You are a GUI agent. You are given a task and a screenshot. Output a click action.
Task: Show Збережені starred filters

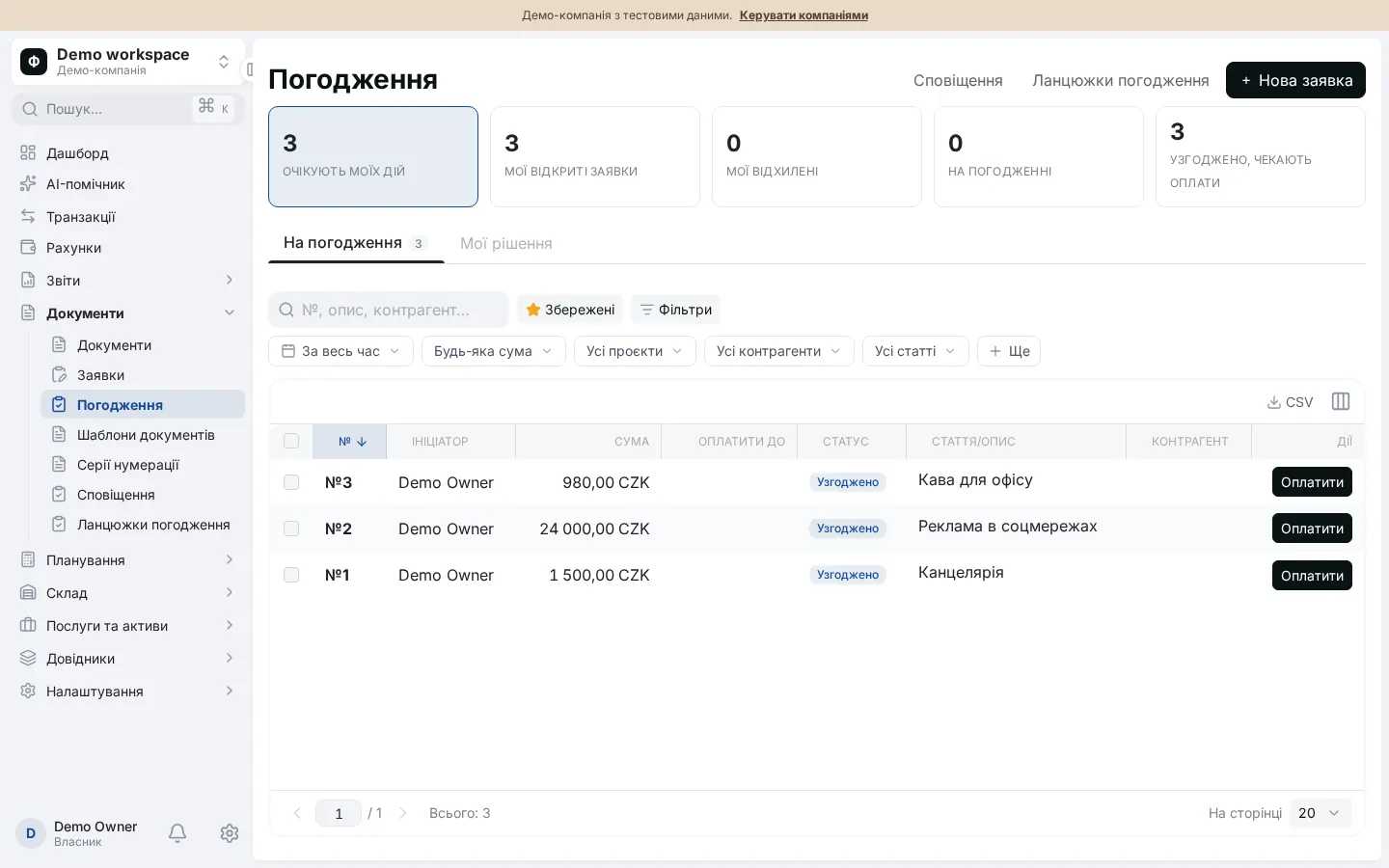570,310
